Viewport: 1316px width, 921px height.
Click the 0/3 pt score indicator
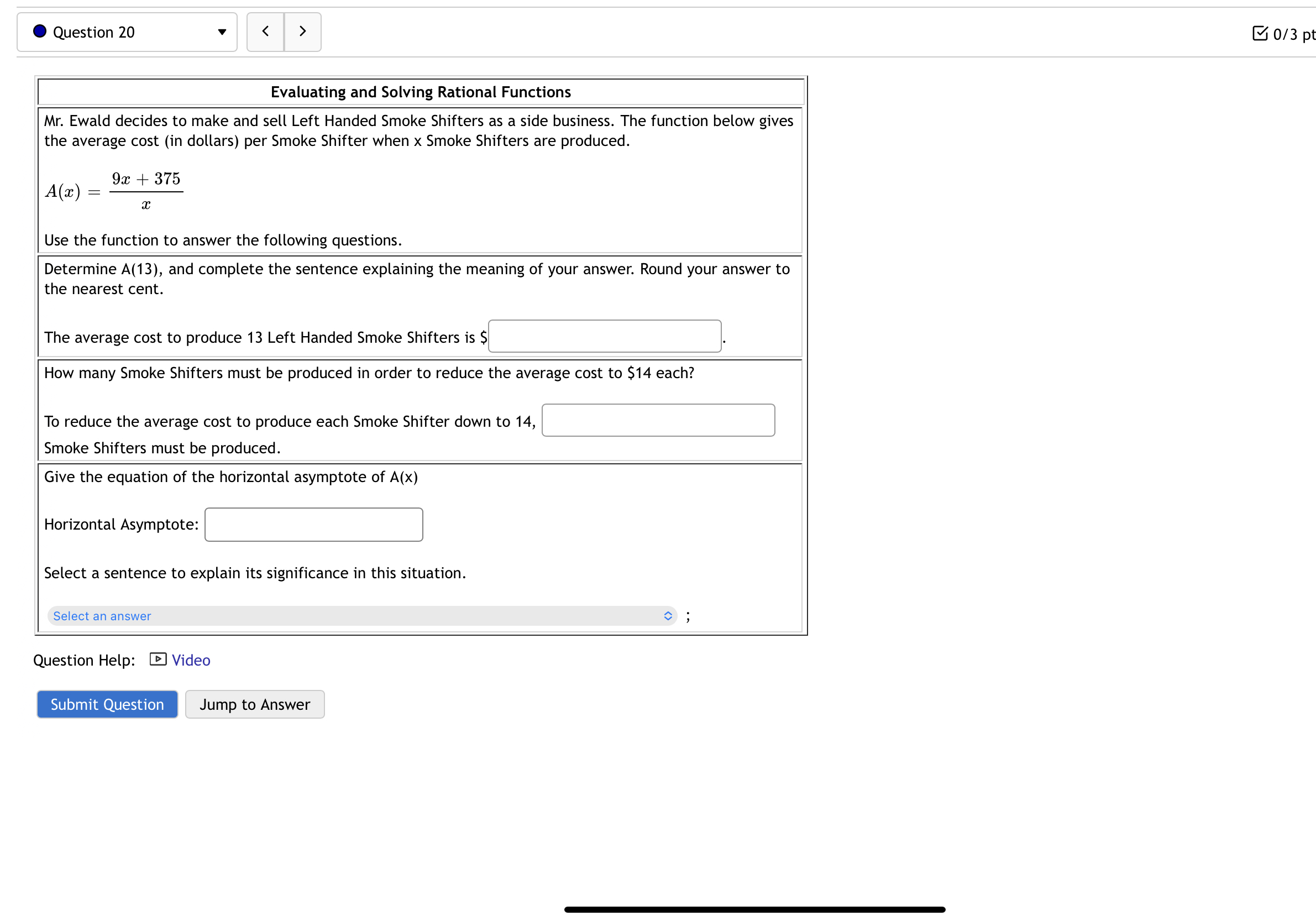pos(1292,34)
